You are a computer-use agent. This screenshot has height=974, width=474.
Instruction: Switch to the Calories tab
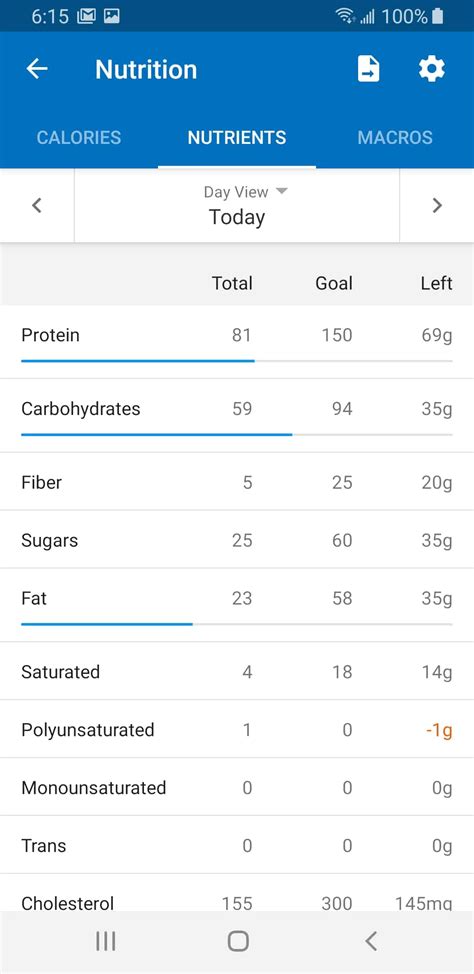pos(79,137)
